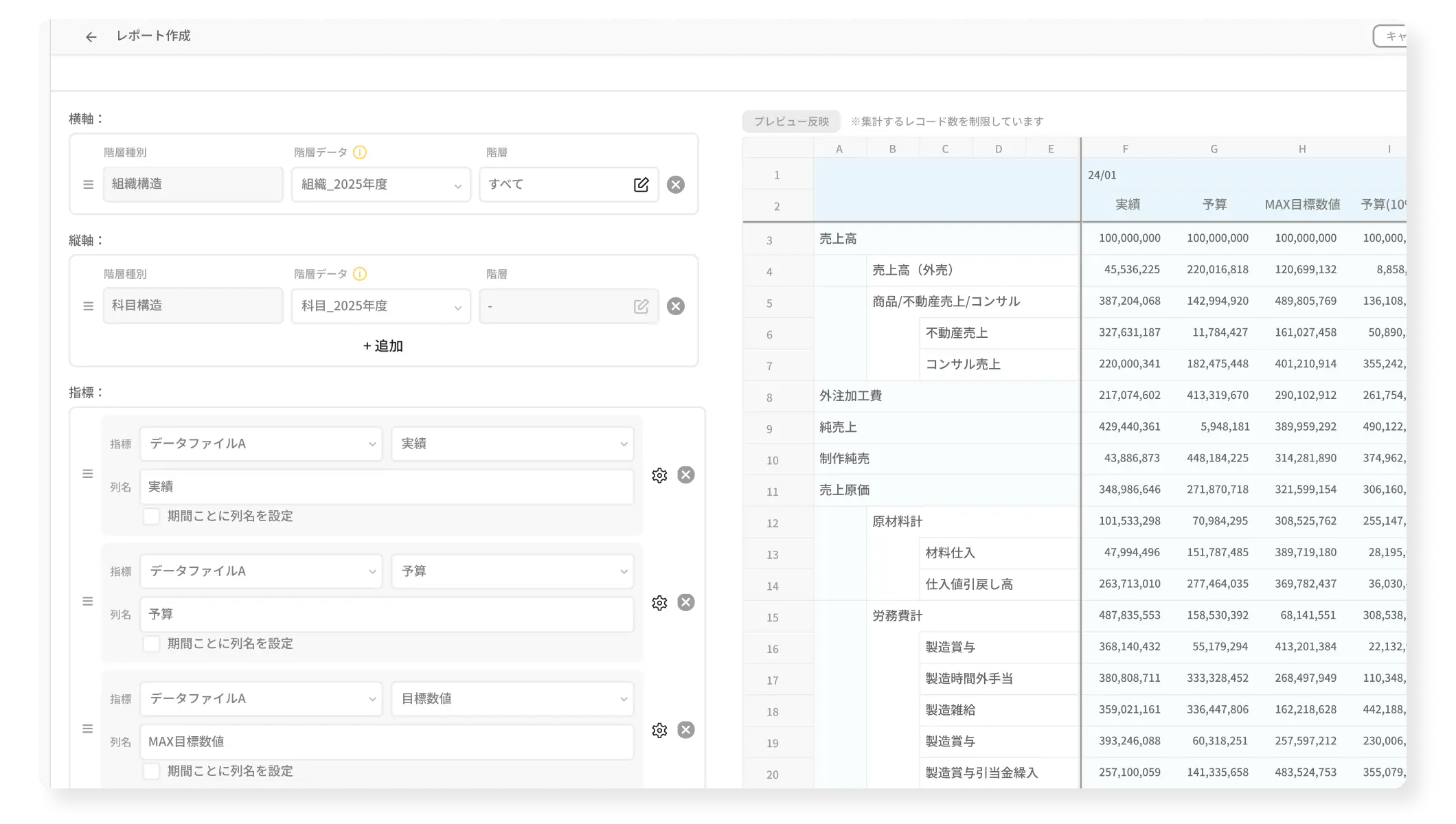Check 期間ごとに列名を設定 under 予算
The width and height of the screenshot is (1456, 824).
pyautogui.click(x=151, y=644)
